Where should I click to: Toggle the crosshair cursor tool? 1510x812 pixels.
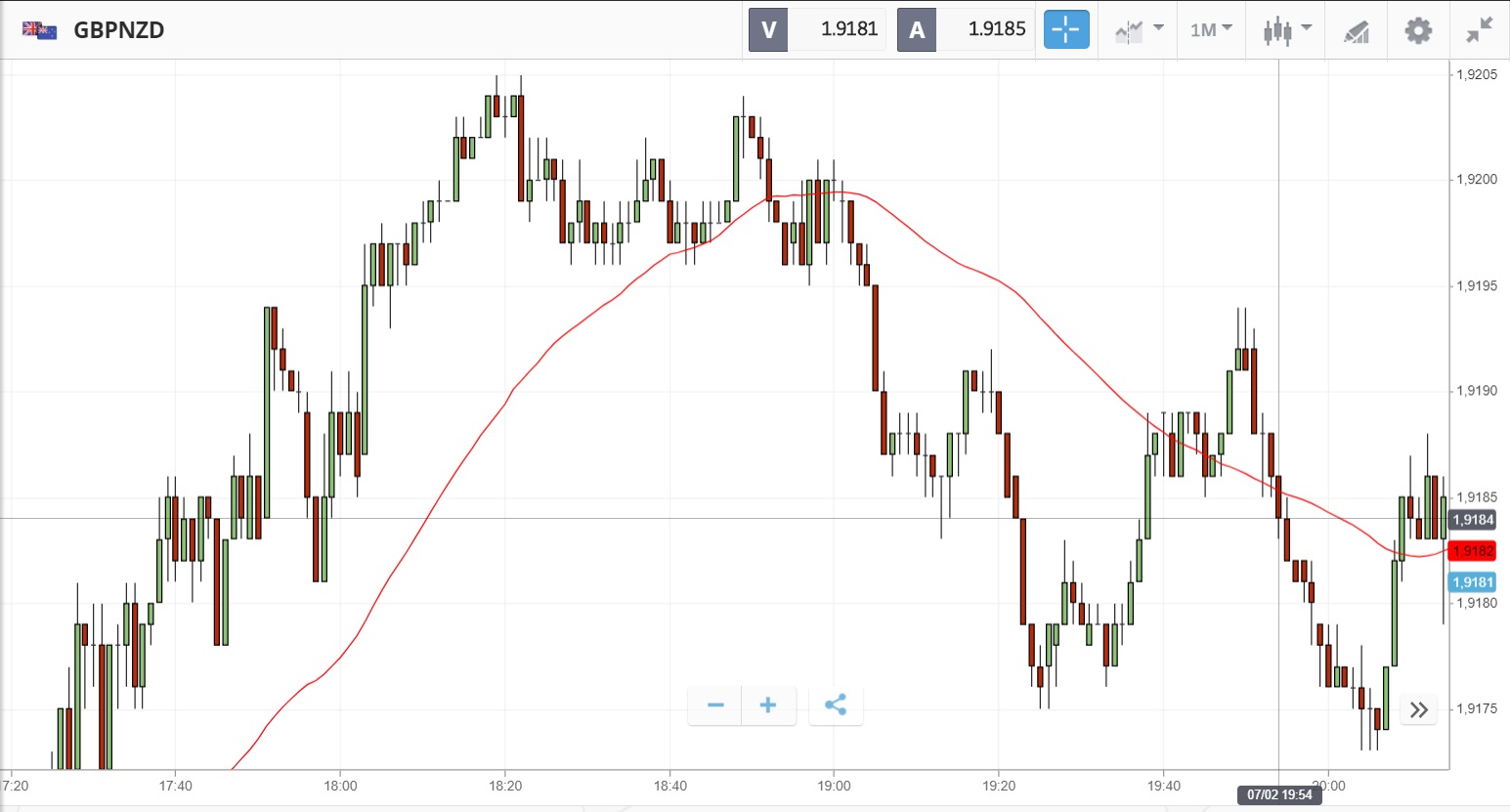pos(1066,30)
